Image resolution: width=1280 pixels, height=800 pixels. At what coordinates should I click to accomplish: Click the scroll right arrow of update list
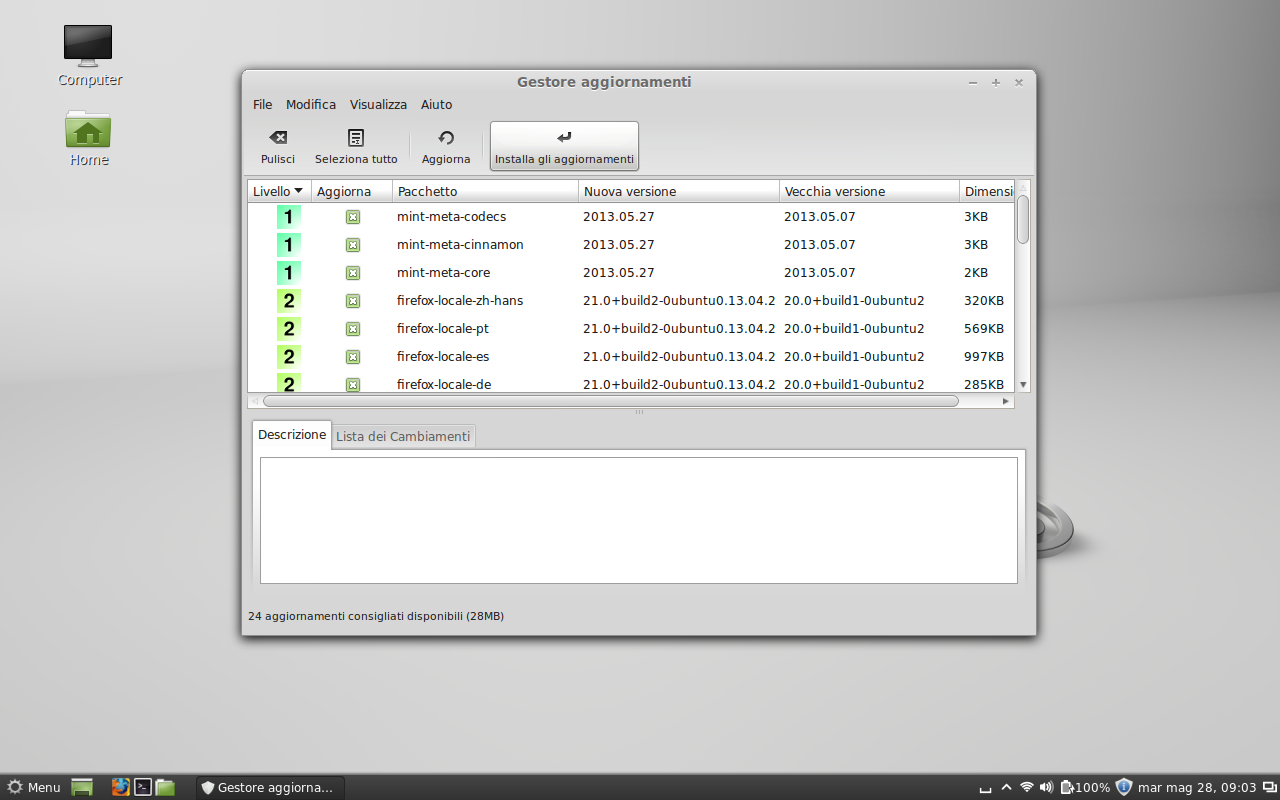pyautogui.click(x=1006, y=401)
